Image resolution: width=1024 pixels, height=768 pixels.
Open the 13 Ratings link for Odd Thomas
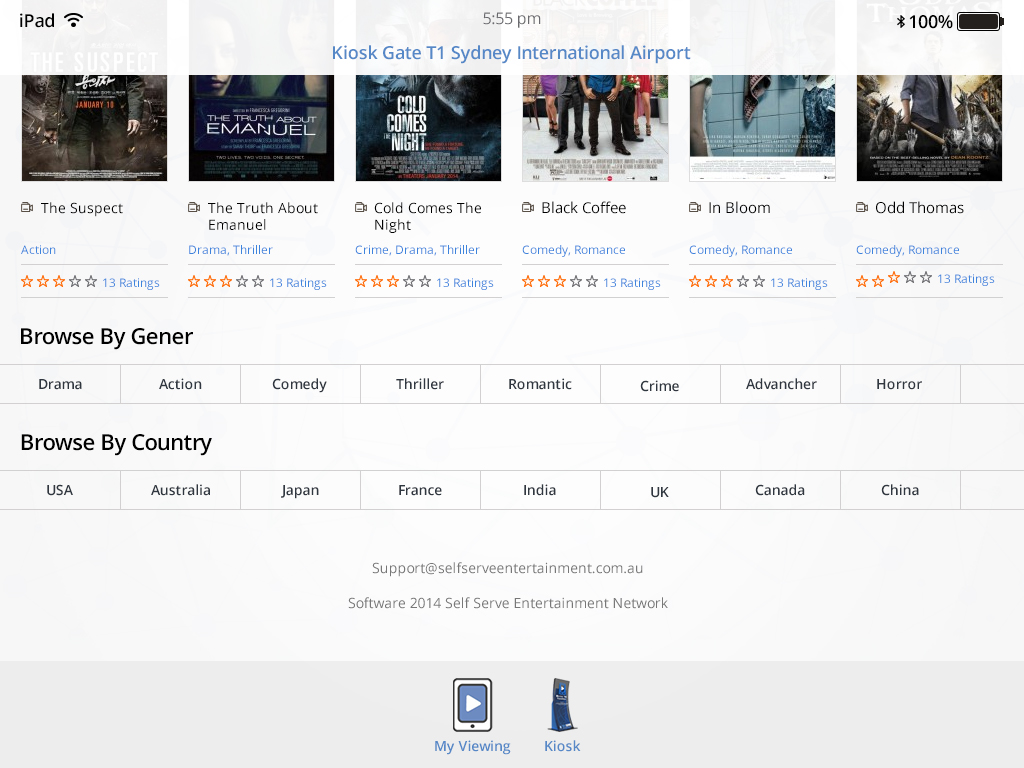coord(965,278)
